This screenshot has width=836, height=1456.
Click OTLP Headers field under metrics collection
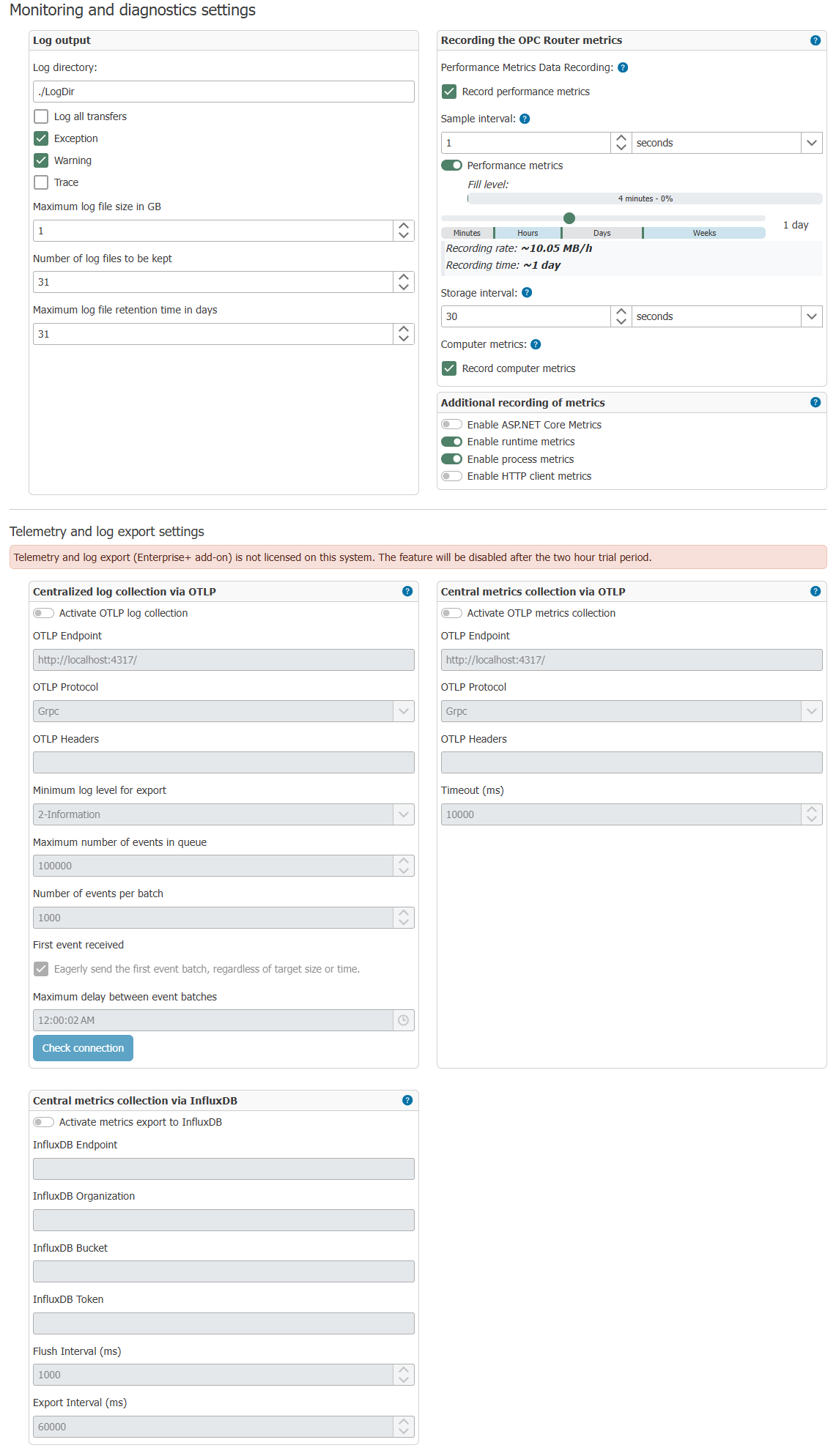(632, 762)
